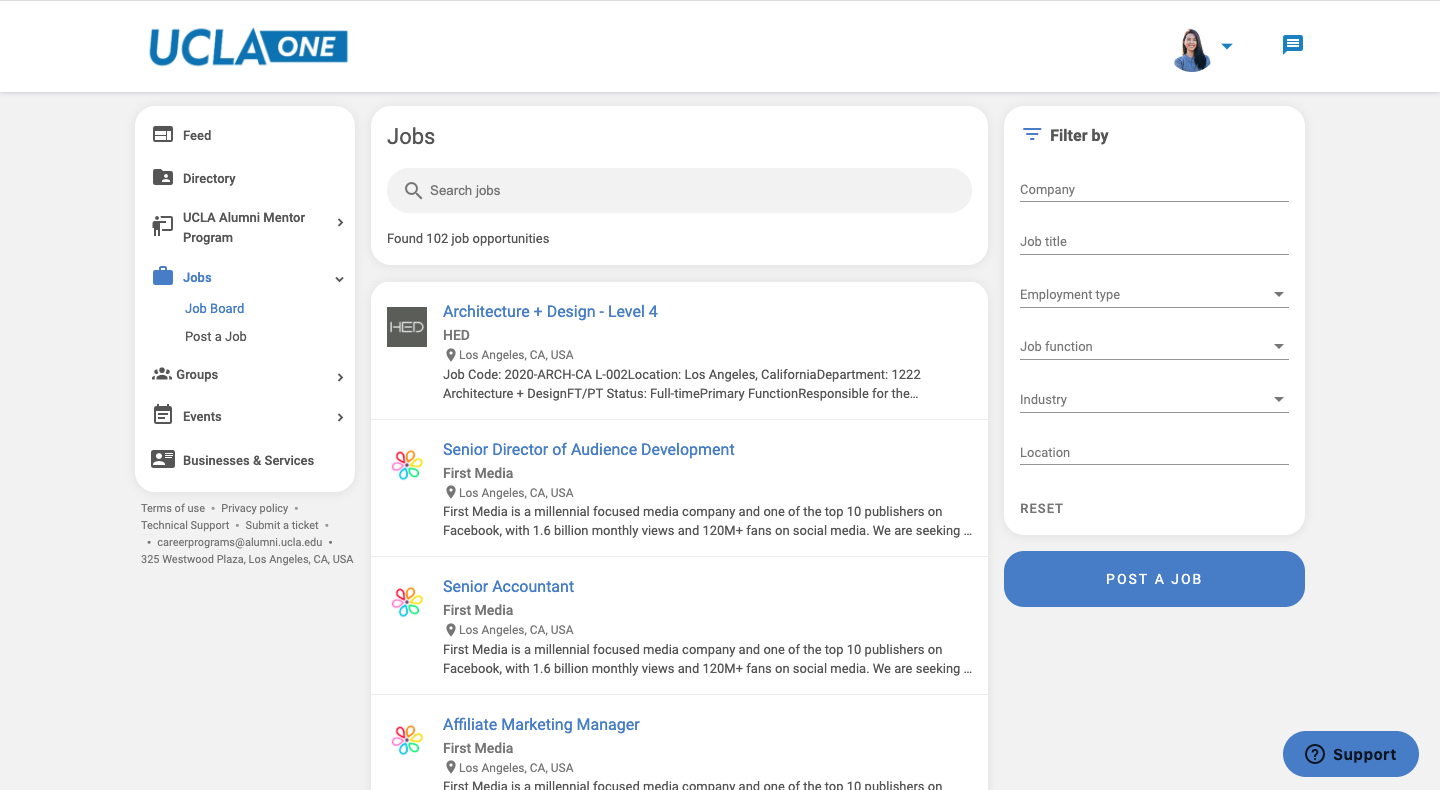Click the HED company name text
The width and height of the screenshot is (1440, 790).
pyautogui.click(x=456, y=335)
